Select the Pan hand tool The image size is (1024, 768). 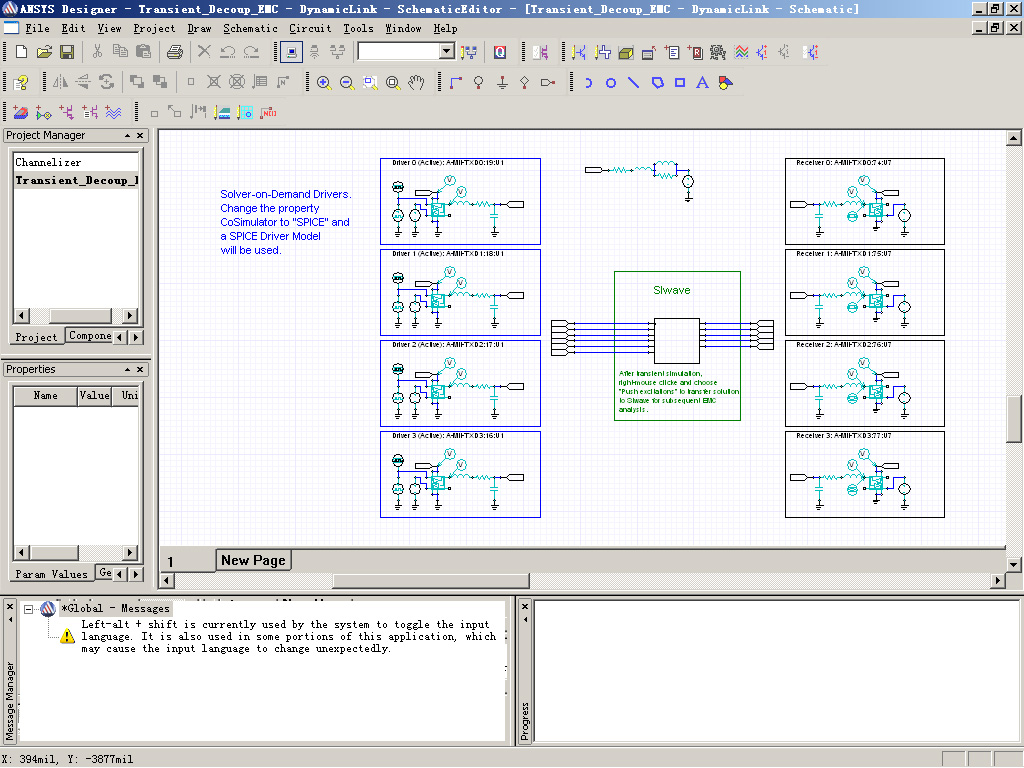[416, 82]
